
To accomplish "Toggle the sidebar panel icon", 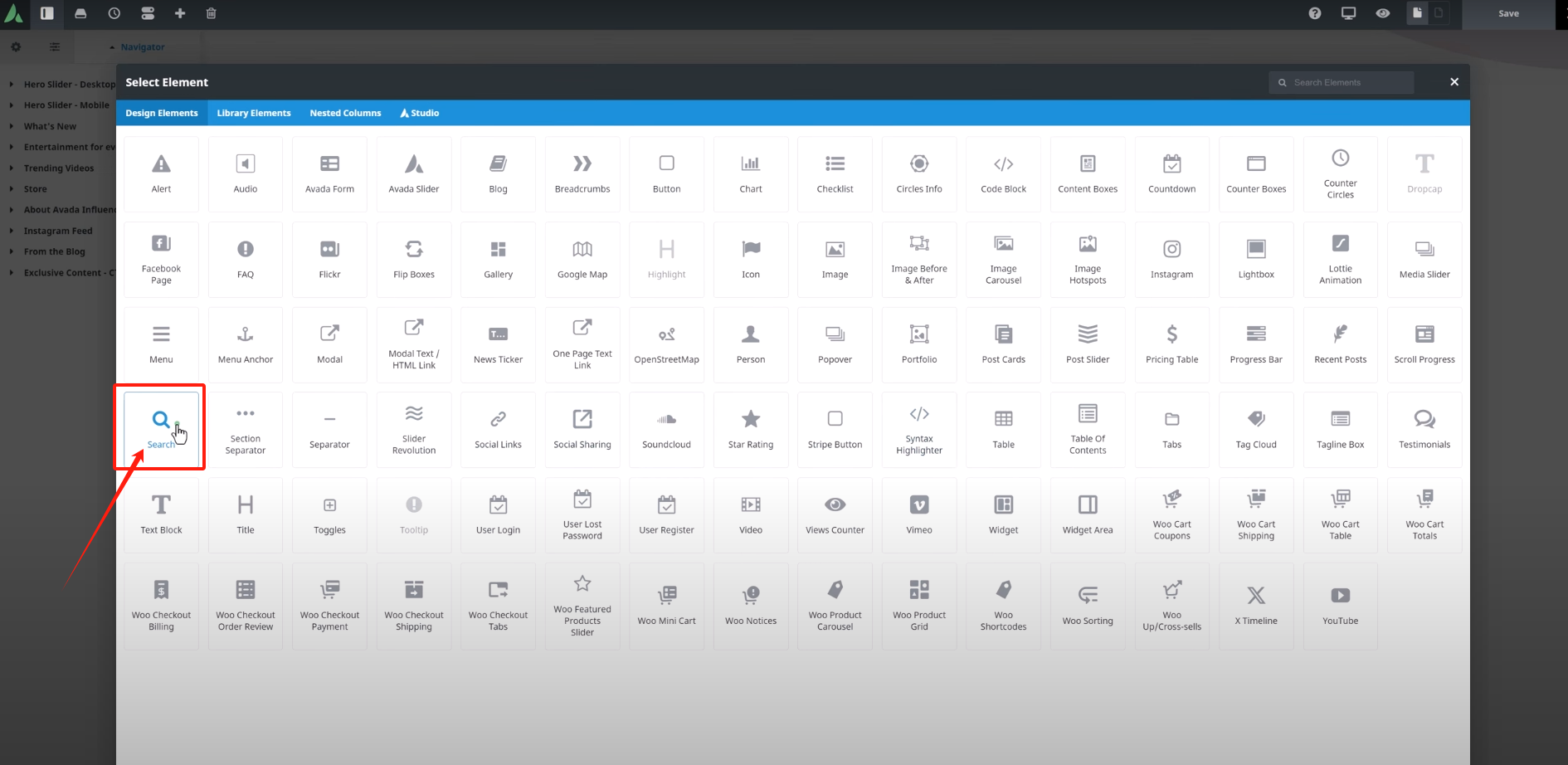I will click(x=47, y=13).
